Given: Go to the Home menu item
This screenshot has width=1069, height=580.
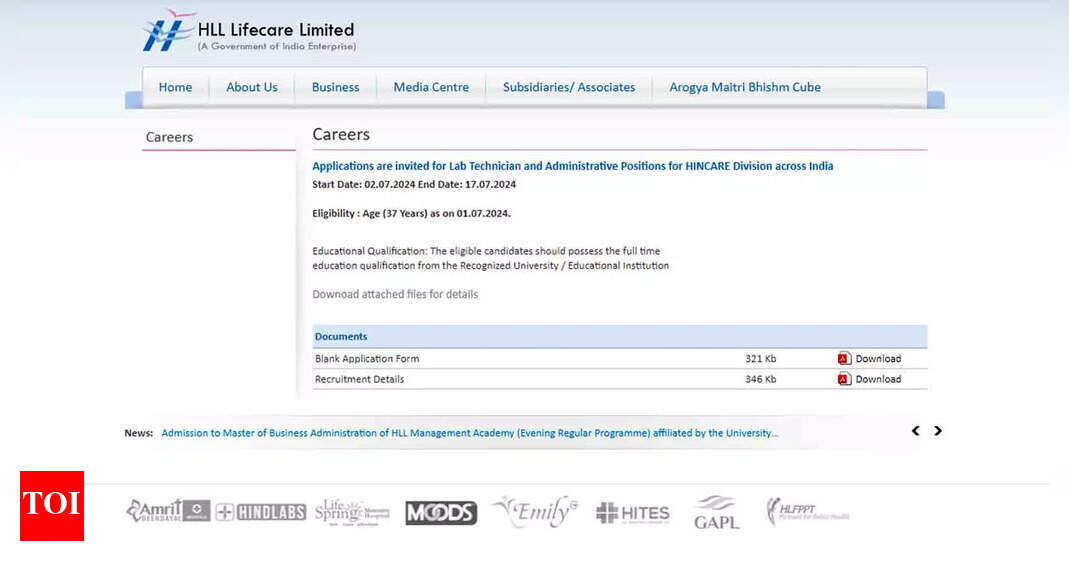Looking at the screenshot, I should [x=175, y=87].
